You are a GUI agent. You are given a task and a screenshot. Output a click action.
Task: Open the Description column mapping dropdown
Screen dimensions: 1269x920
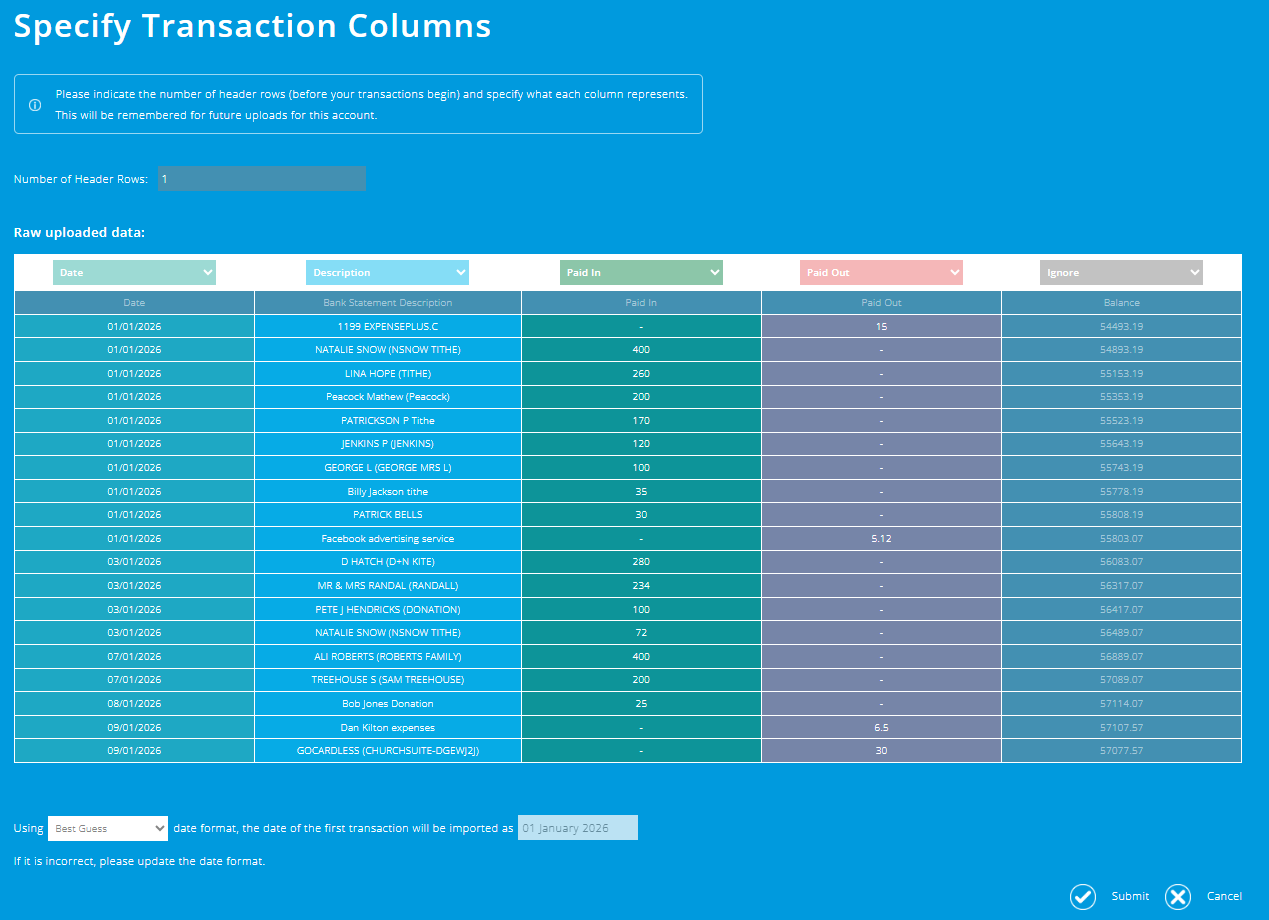(x=387, y=272)
